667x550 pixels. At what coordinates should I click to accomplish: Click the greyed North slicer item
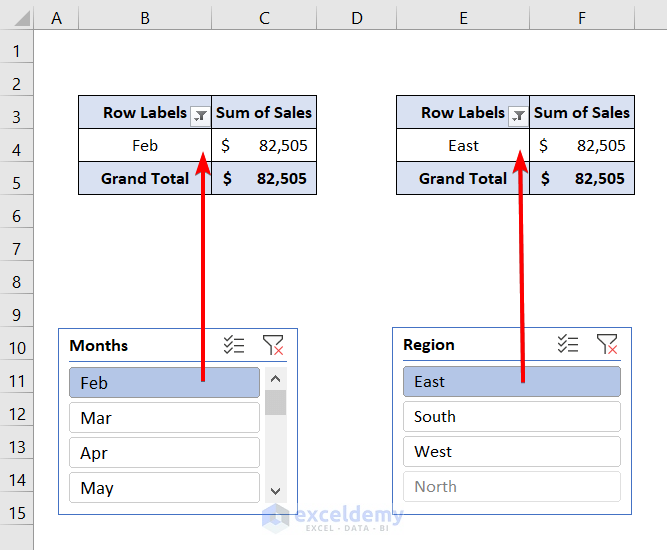tap(511, 486)
